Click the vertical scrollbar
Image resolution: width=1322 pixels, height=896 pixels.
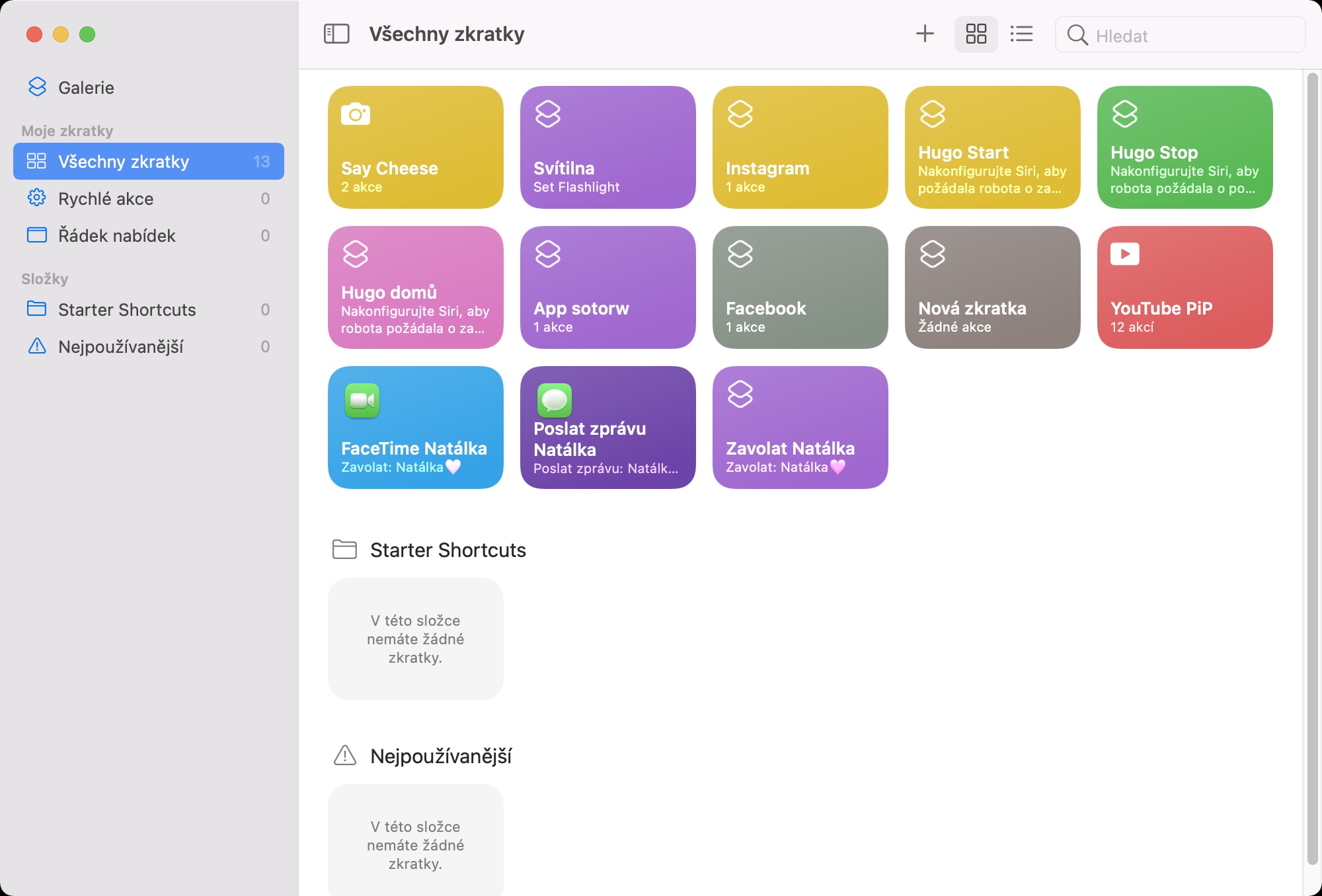coord(1312,463)
